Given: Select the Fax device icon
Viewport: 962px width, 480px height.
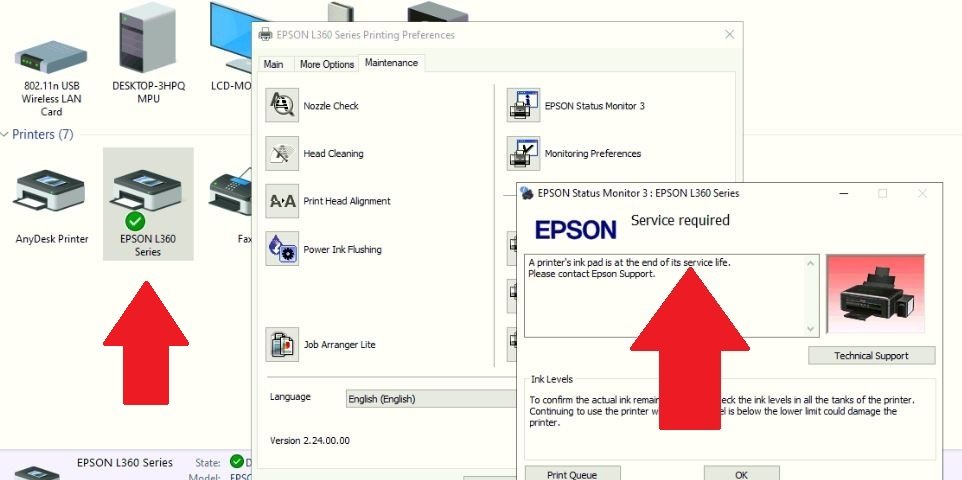Looking at the screenshot, I should [231, 192].
